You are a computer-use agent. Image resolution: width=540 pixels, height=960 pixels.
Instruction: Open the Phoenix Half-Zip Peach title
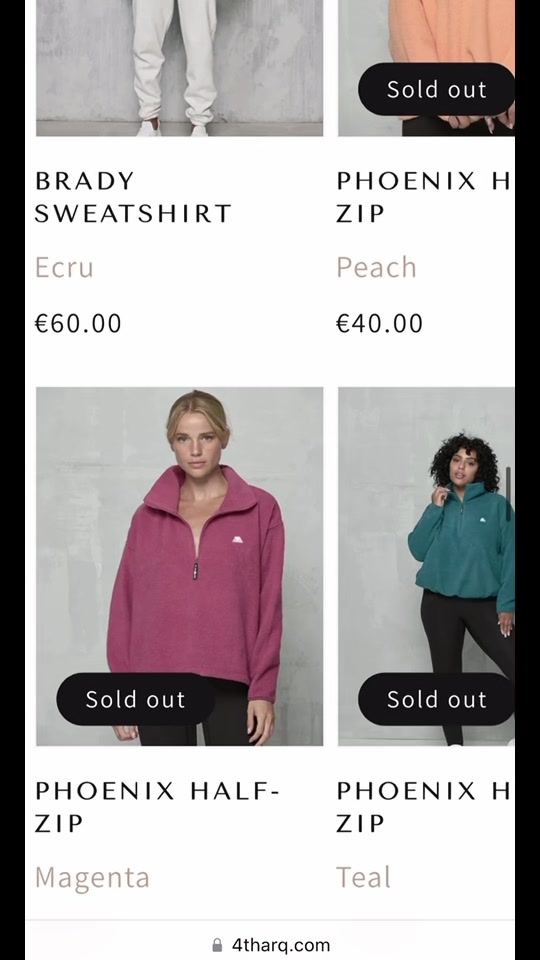click(x=425, y=197)
